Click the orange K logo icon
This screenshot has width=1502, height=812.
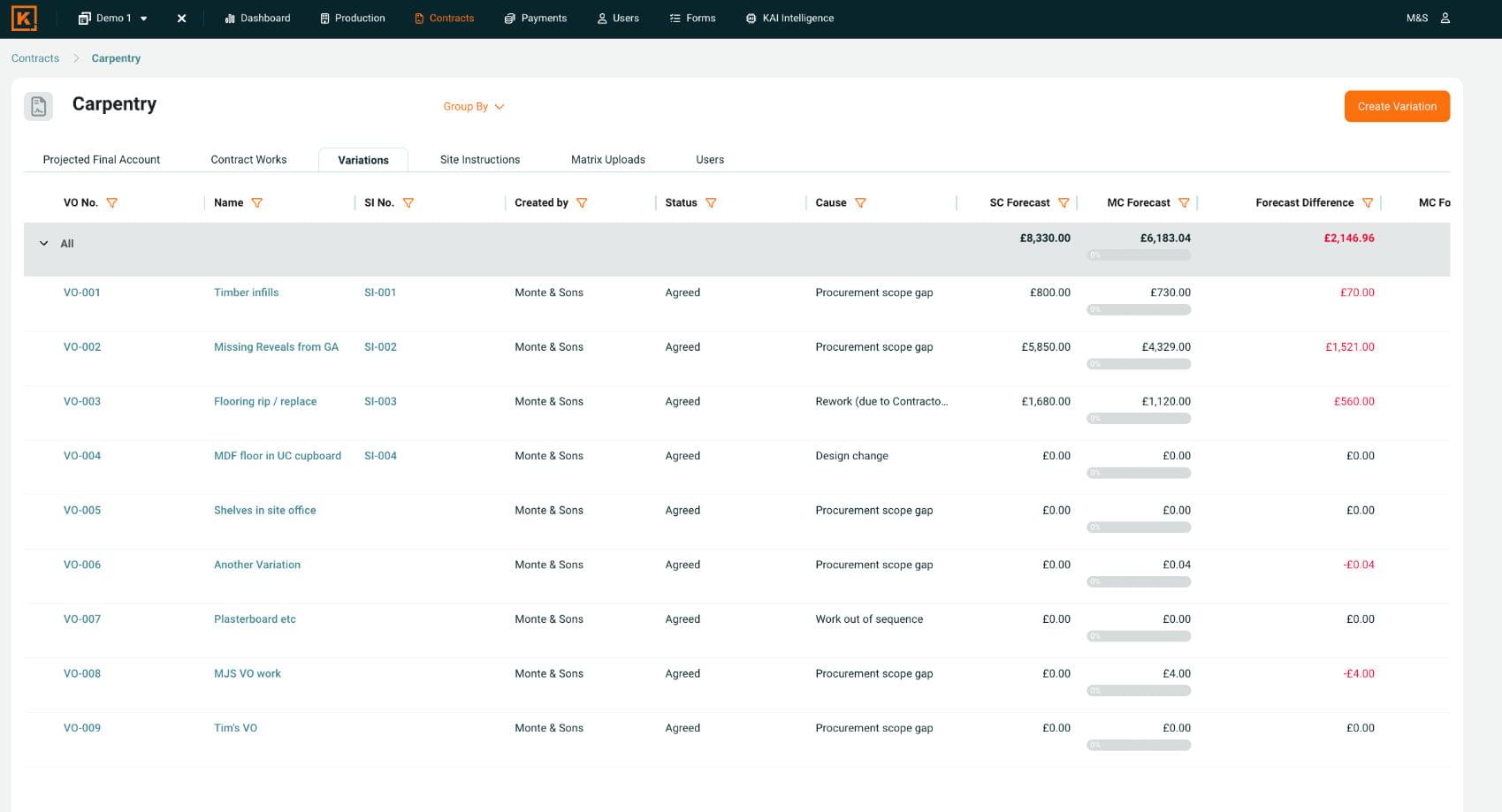[24, 18]
